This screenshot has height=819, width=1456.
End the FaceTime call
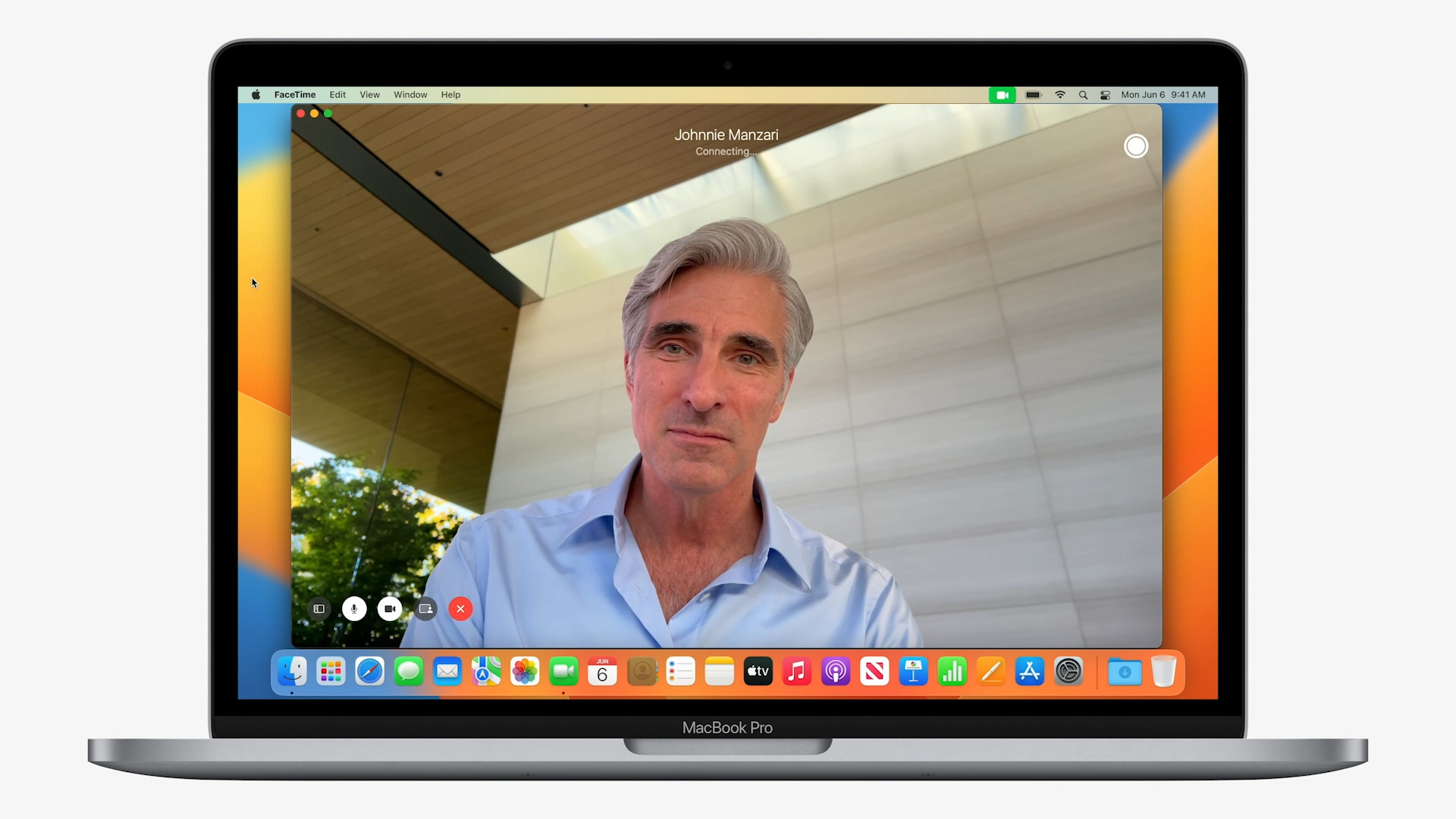point(460,609)
